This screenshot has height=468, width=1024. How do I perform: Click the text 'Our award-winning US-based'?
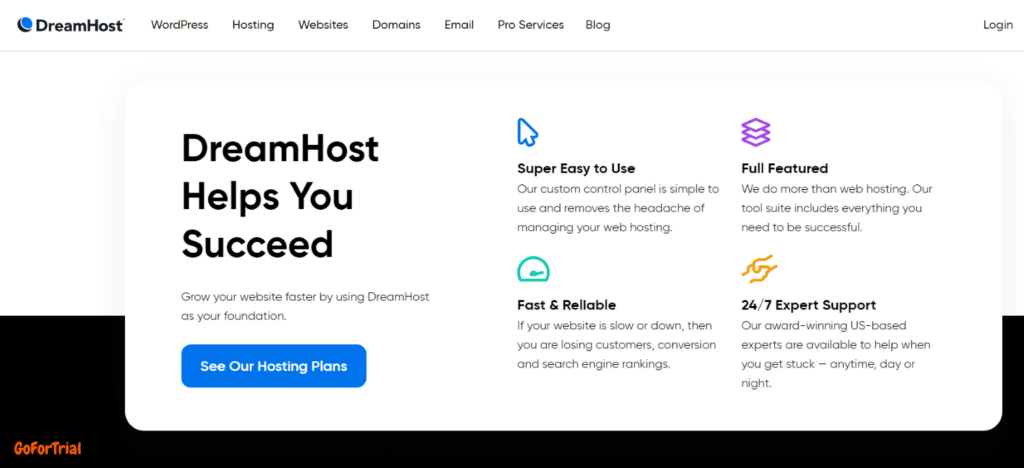(824, 325)
